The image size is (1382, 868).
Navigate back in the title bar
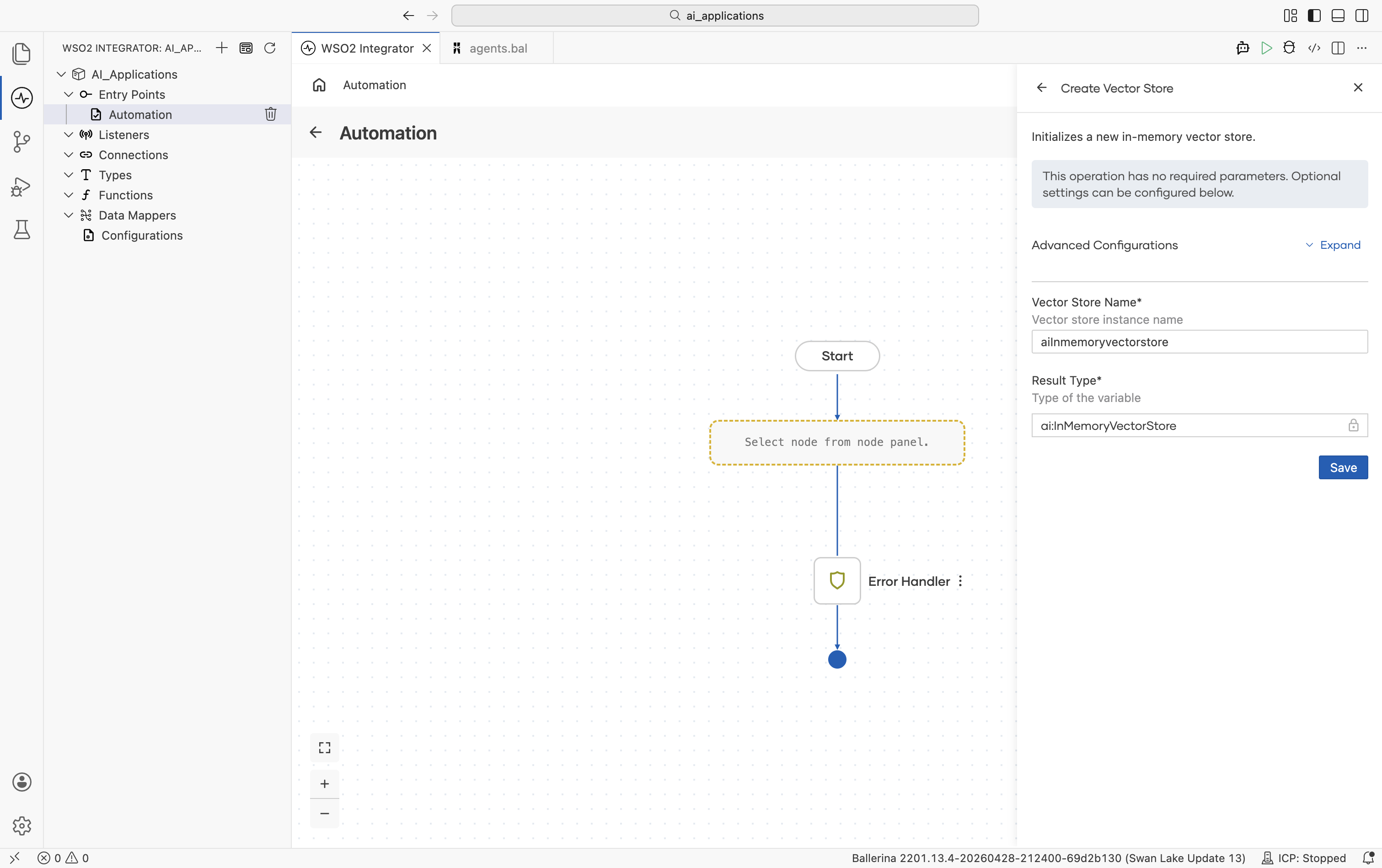(x=409, y=16)
